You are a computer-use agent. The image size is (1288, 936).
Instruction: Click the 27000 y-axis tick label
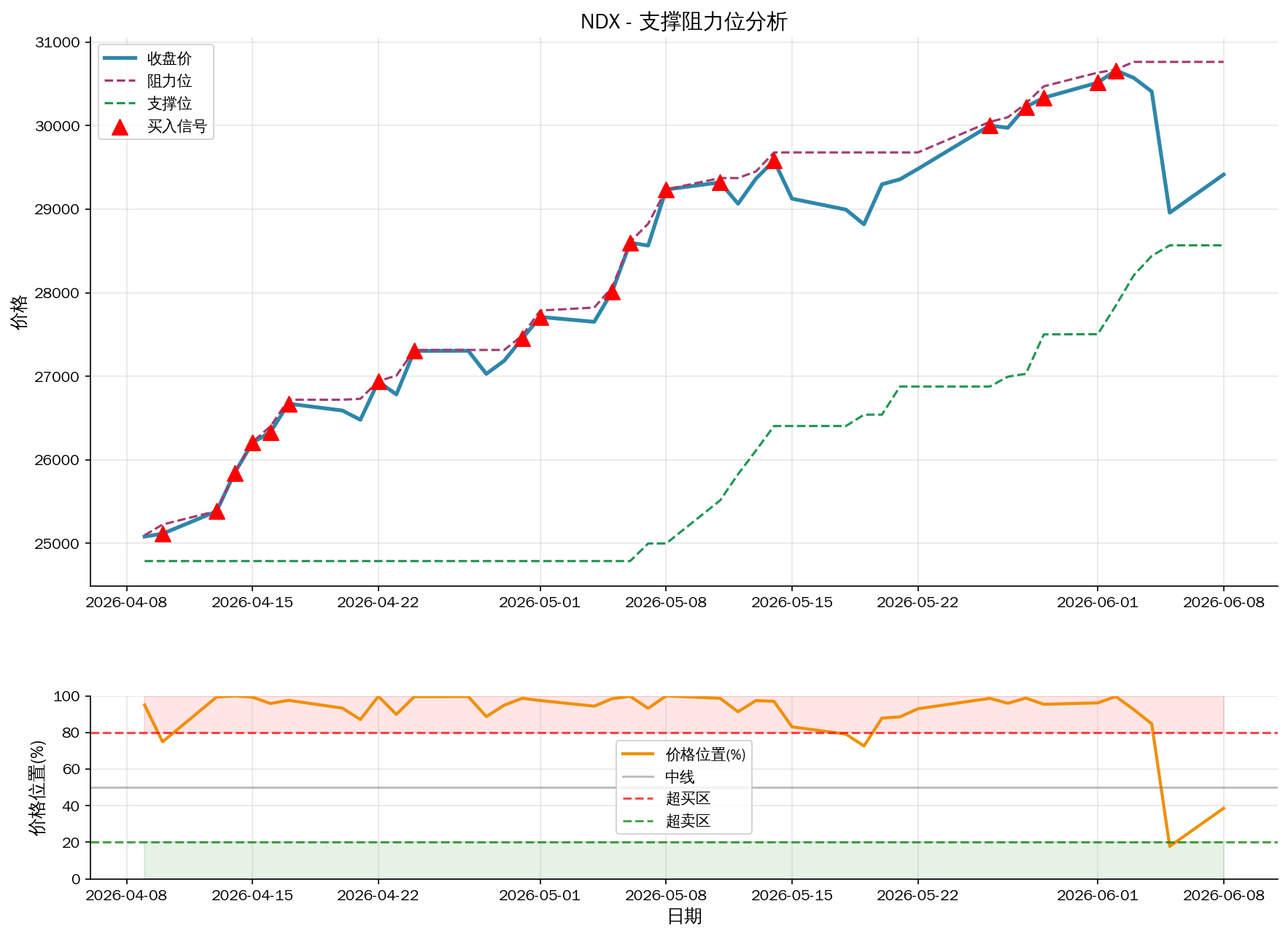(58, 377)
